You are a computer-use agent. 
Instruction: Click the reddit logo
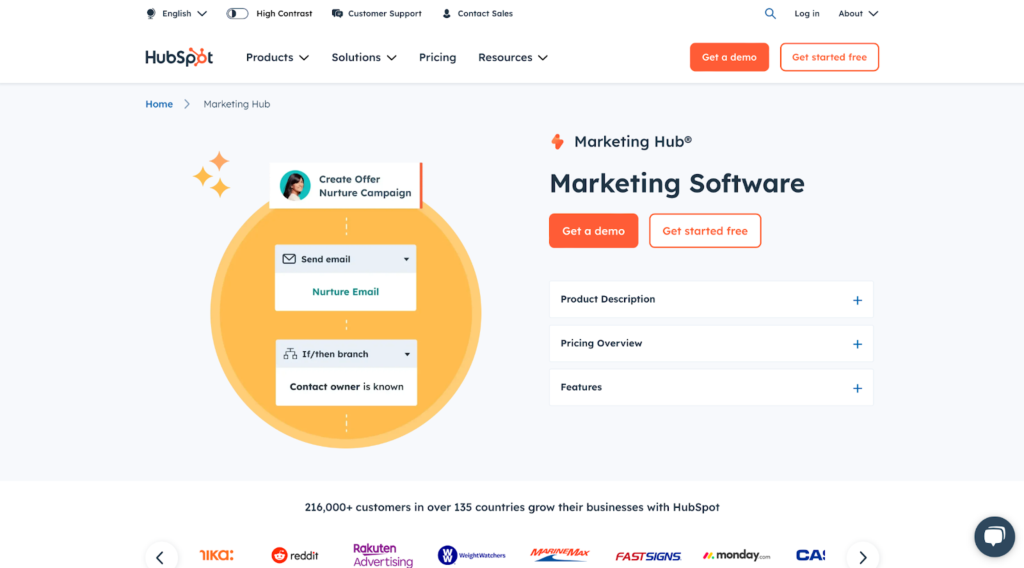pyautogui.click(x=295, y=556)
